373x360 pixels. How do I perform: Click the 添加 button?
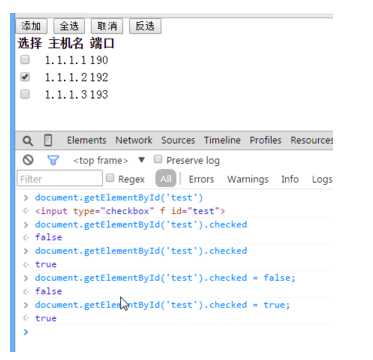coord(31,26)
